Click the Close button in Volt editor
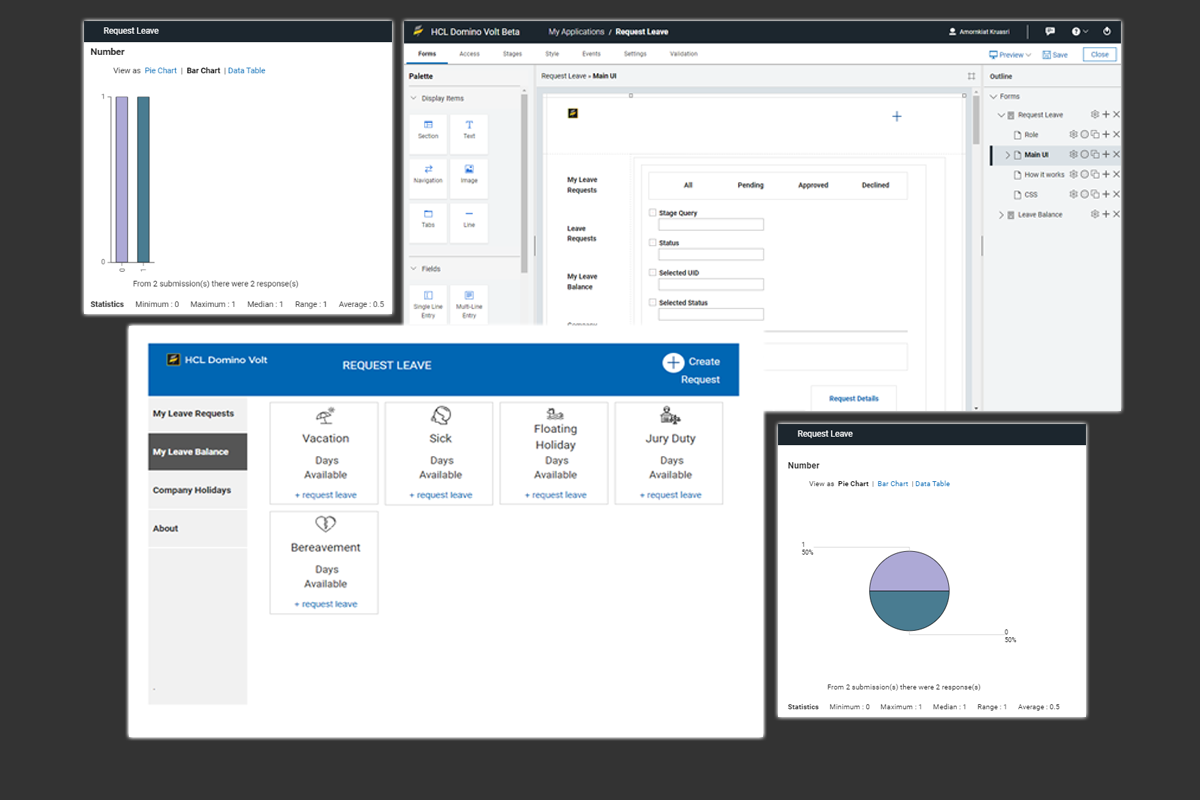 [x=1100, y=55]
